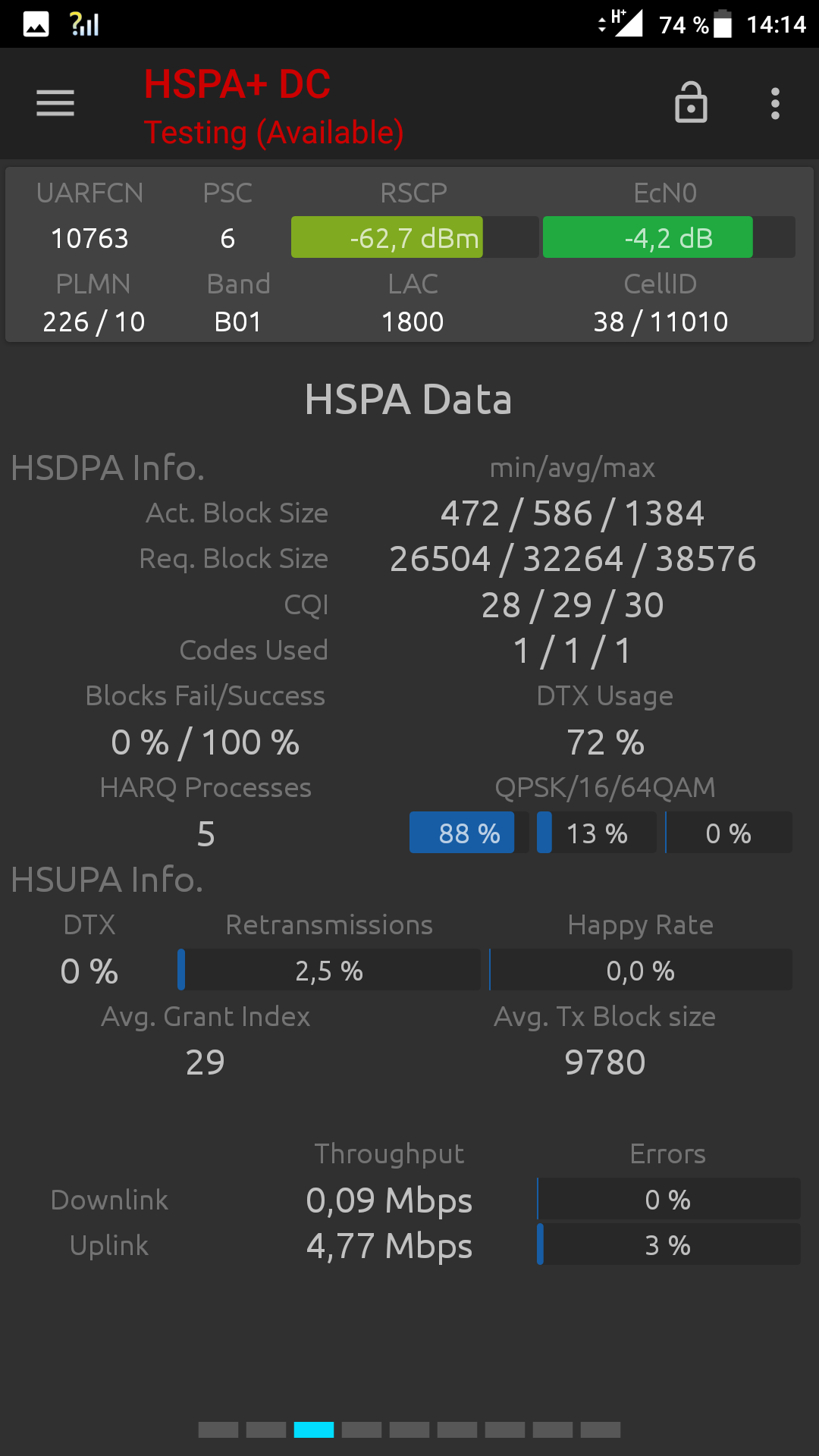Tap the QPSK 88 % bar
Screen dimensions: 819x1456
469,833
